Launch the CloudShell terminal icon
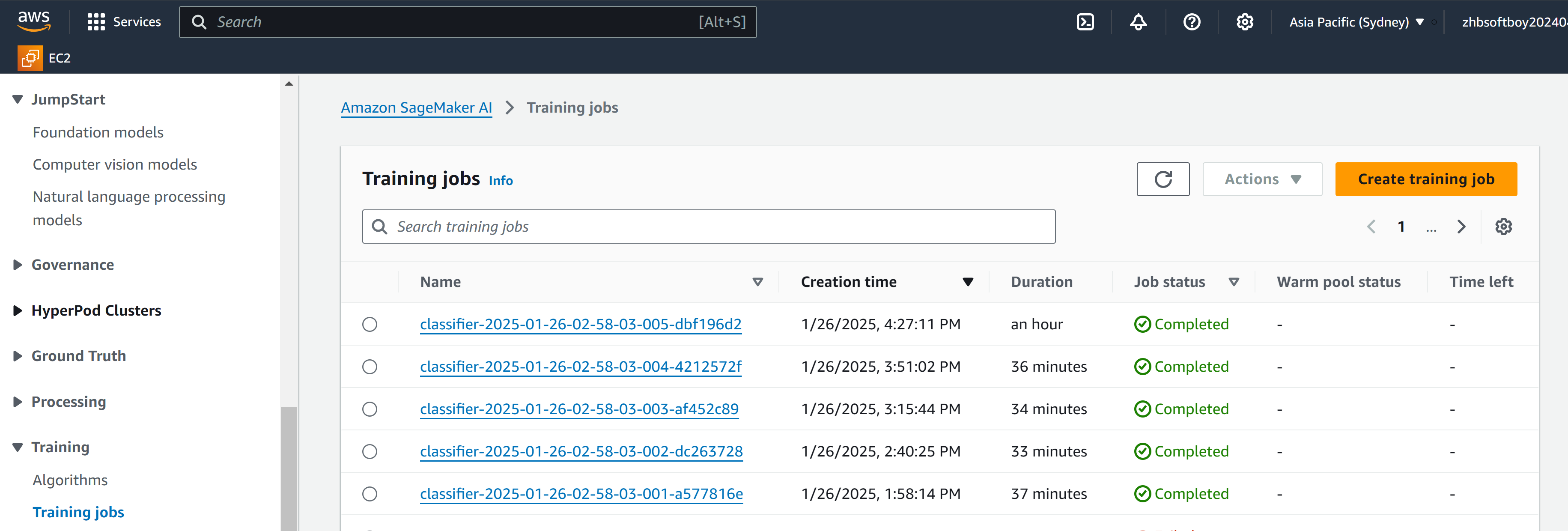1568x531 pixels. point(1085,22)
